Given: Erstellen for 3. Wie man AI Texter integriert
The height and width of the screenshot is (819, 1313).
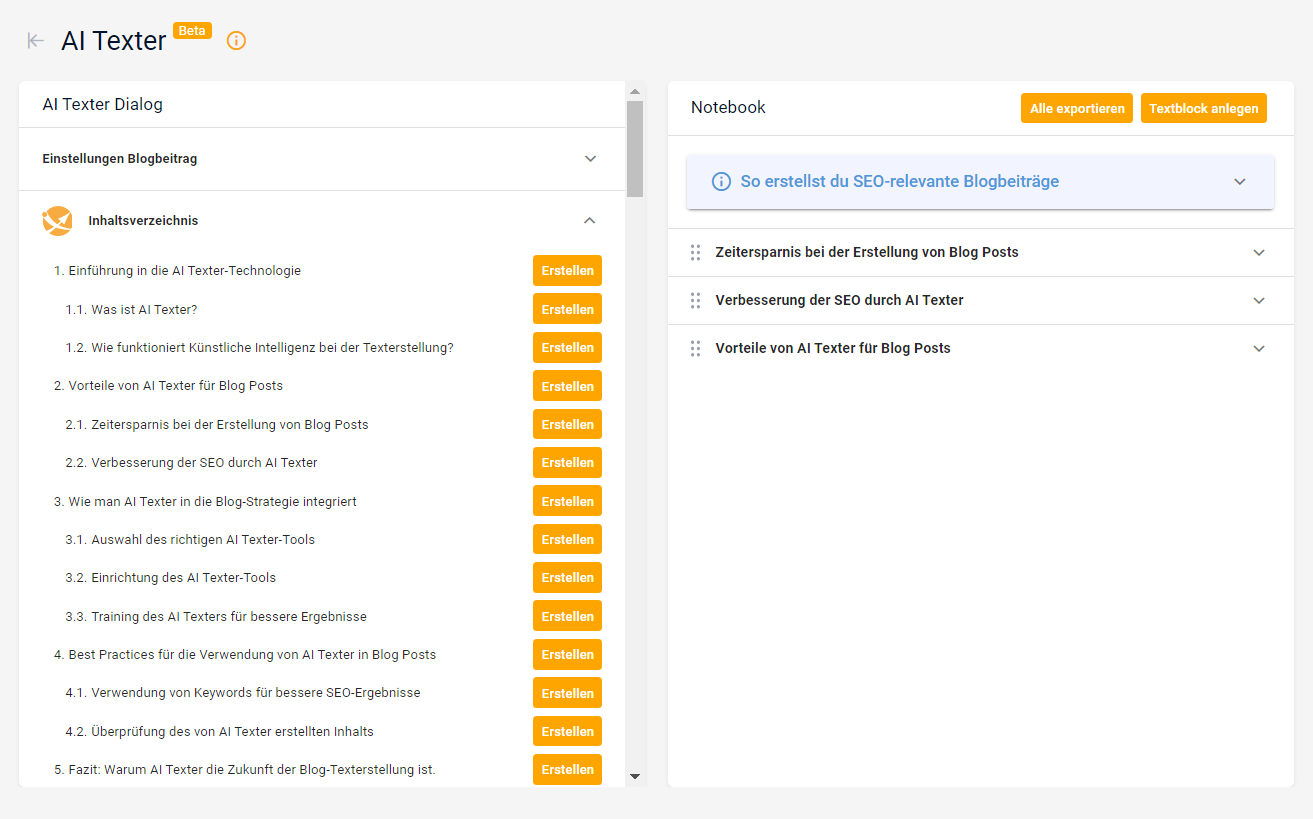Looking at the screenshot, I should (567, 501).
